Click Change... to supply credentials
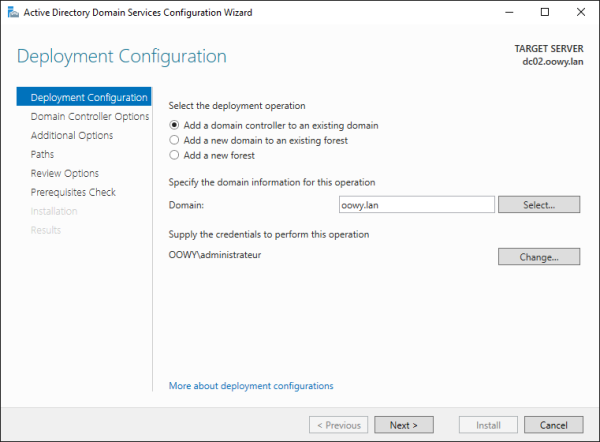The height and width of the screenshot is (442, 600). click(538, 256)
